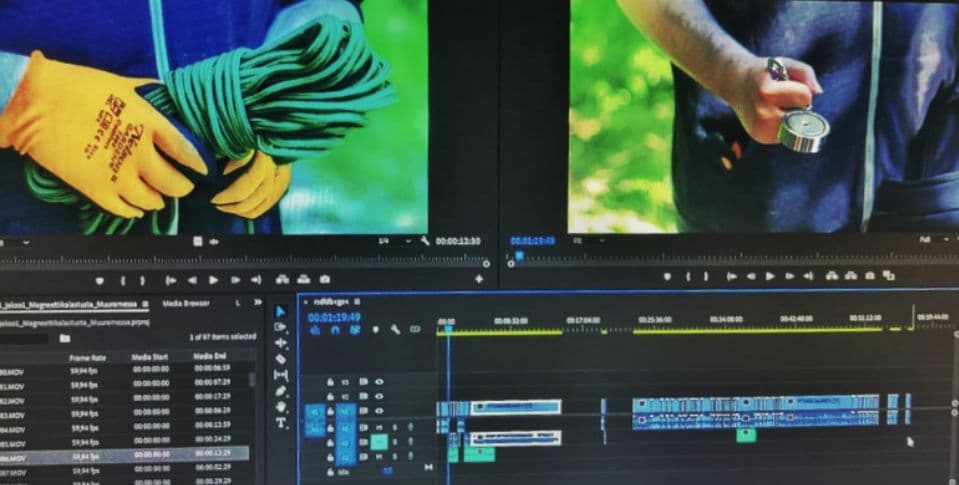This screenshot has width=959, height=485.
Task: Expand the project panel overflow chevrons
Action: [258, 302]
